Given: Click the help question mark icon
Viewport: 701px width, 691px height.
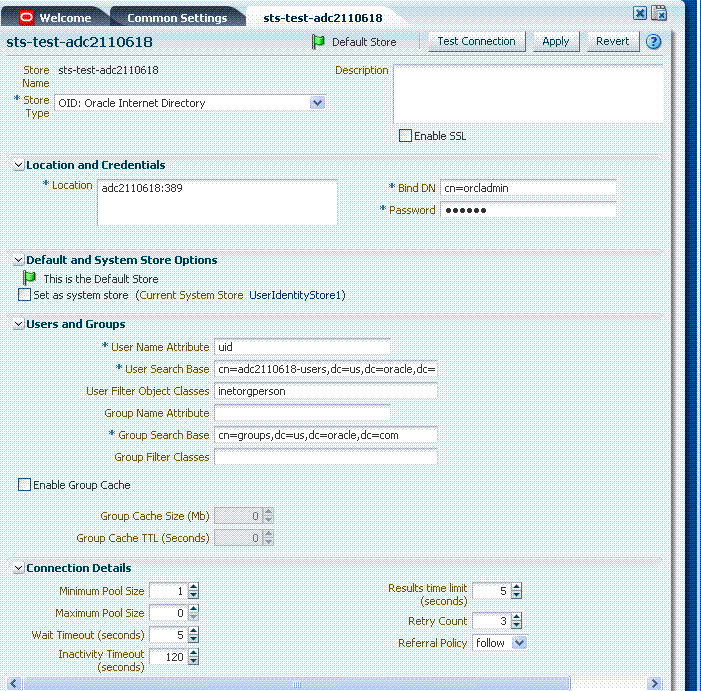Looking at the screenshot, I should tap(654, 42).
